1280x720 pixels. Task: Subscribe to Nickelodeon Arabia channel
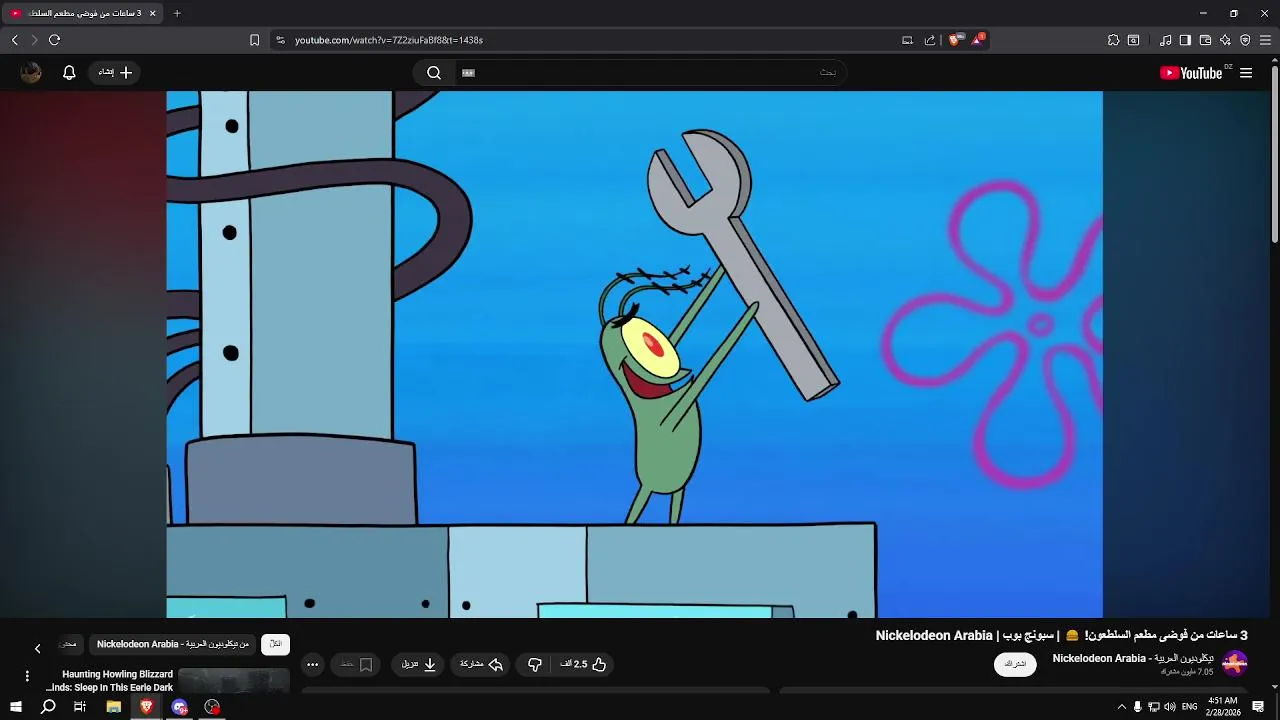pyautogui.click(x=1015, y=664)
